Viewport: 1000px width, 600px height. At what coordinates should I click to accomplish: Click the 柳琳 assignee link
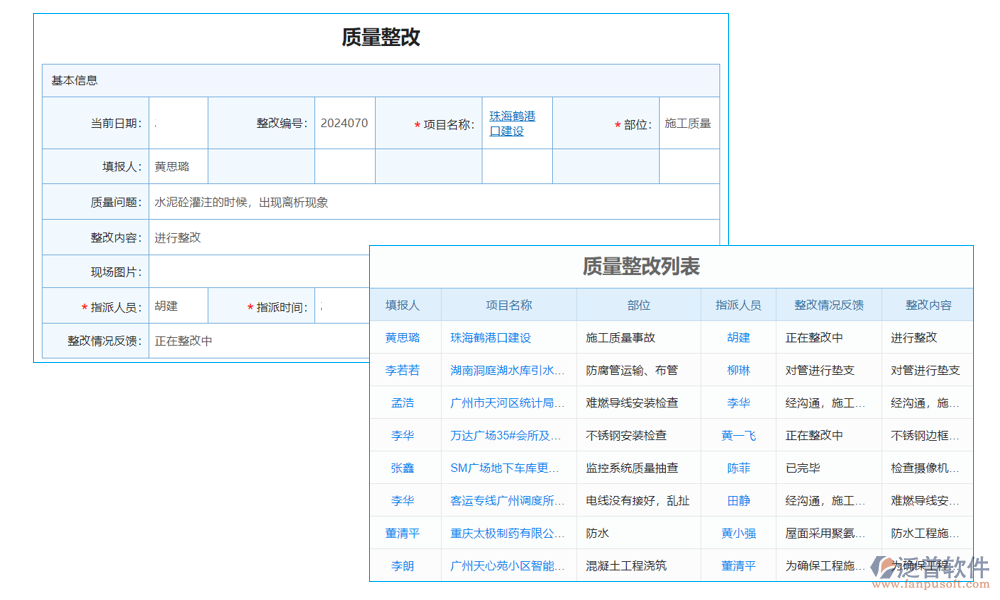click(738, 370)
